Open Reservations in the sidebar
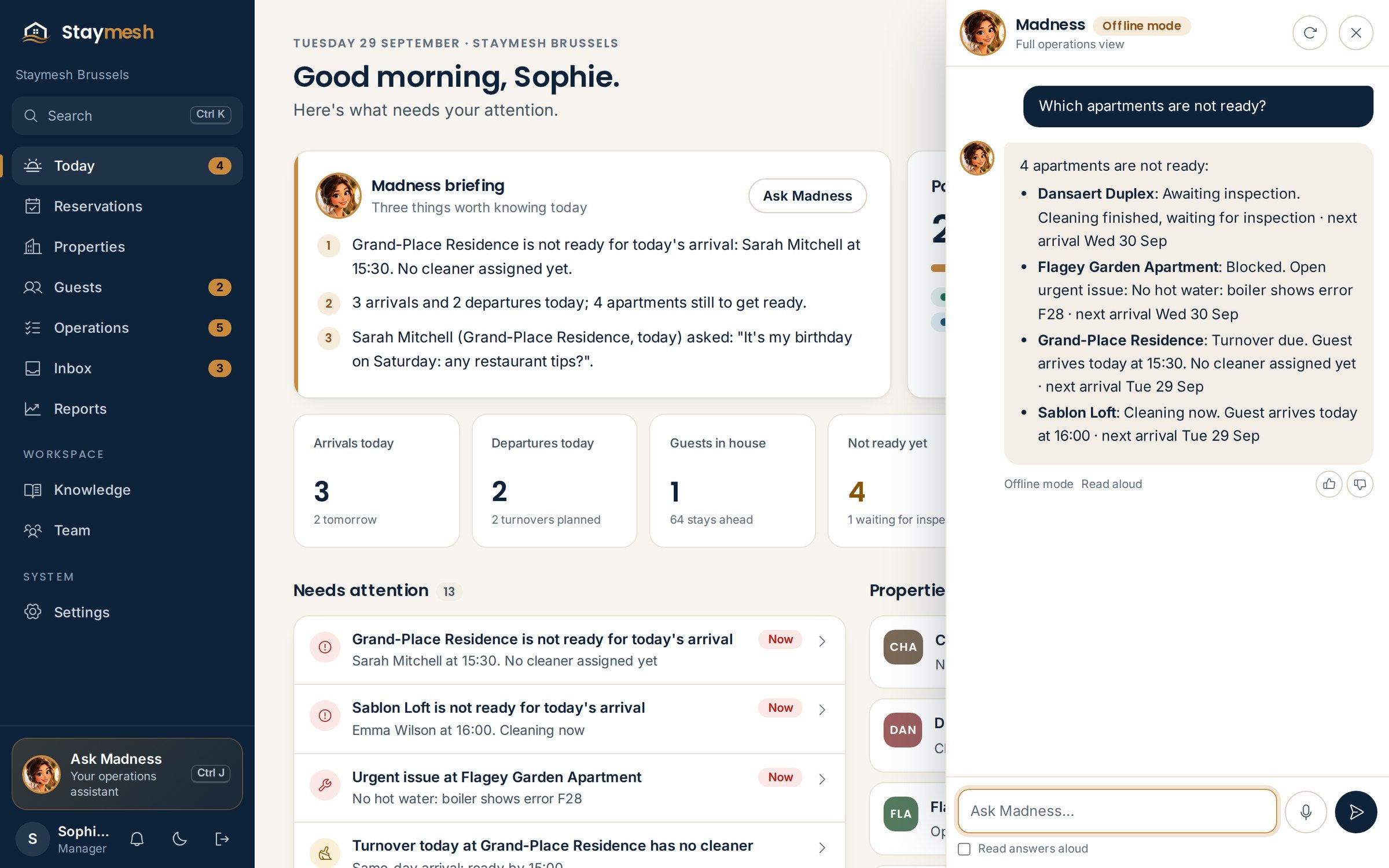The width and height of the screenshot is (1389, 868). [127, 207]
